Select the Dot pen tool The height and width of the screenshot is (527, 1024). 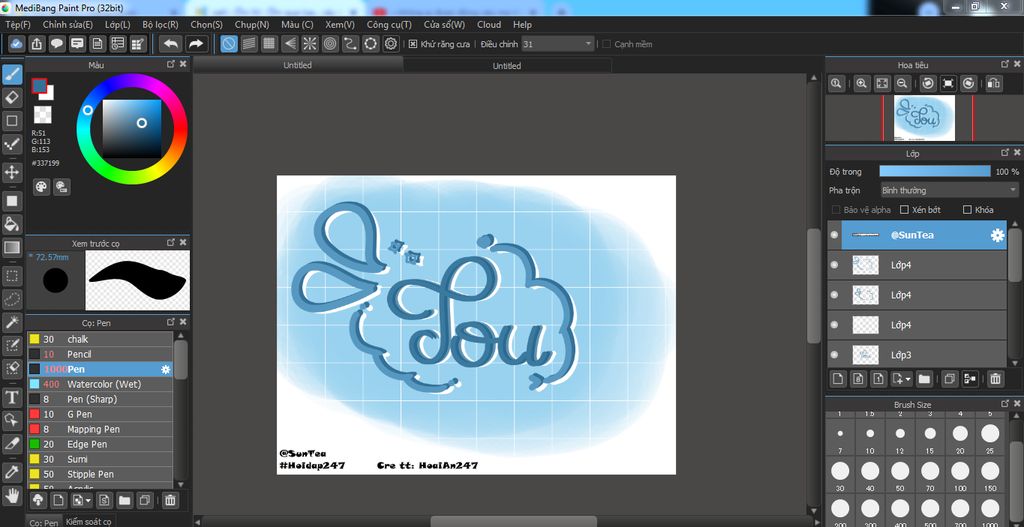(x=12, y=144)
